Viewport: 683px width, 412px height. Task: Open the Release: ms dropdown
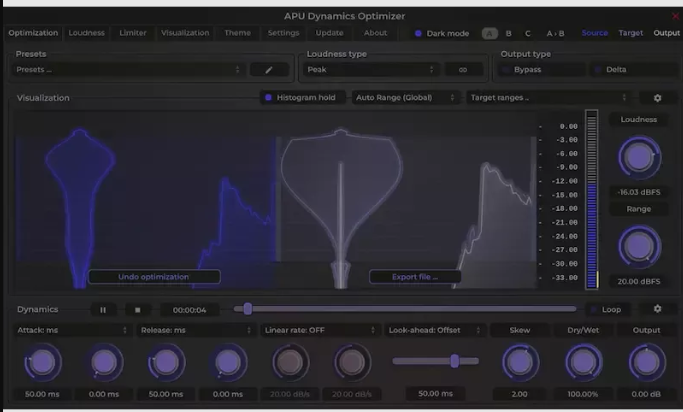(x=196, y=330)
